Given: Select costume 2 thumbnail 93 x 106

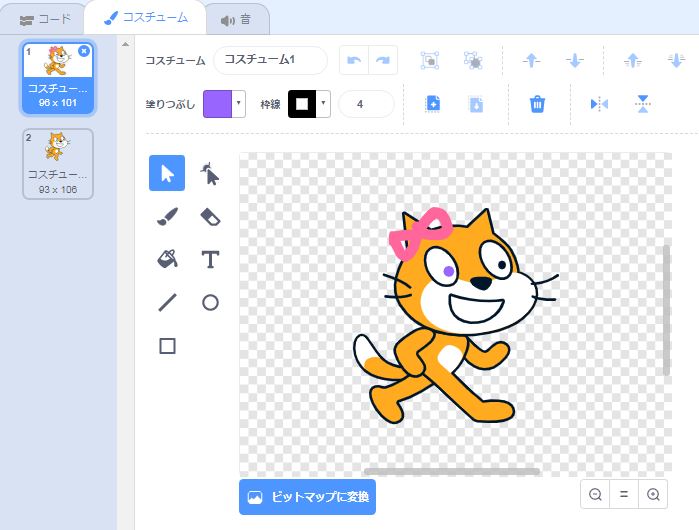Looking at the screenshot, I should 58,164.
